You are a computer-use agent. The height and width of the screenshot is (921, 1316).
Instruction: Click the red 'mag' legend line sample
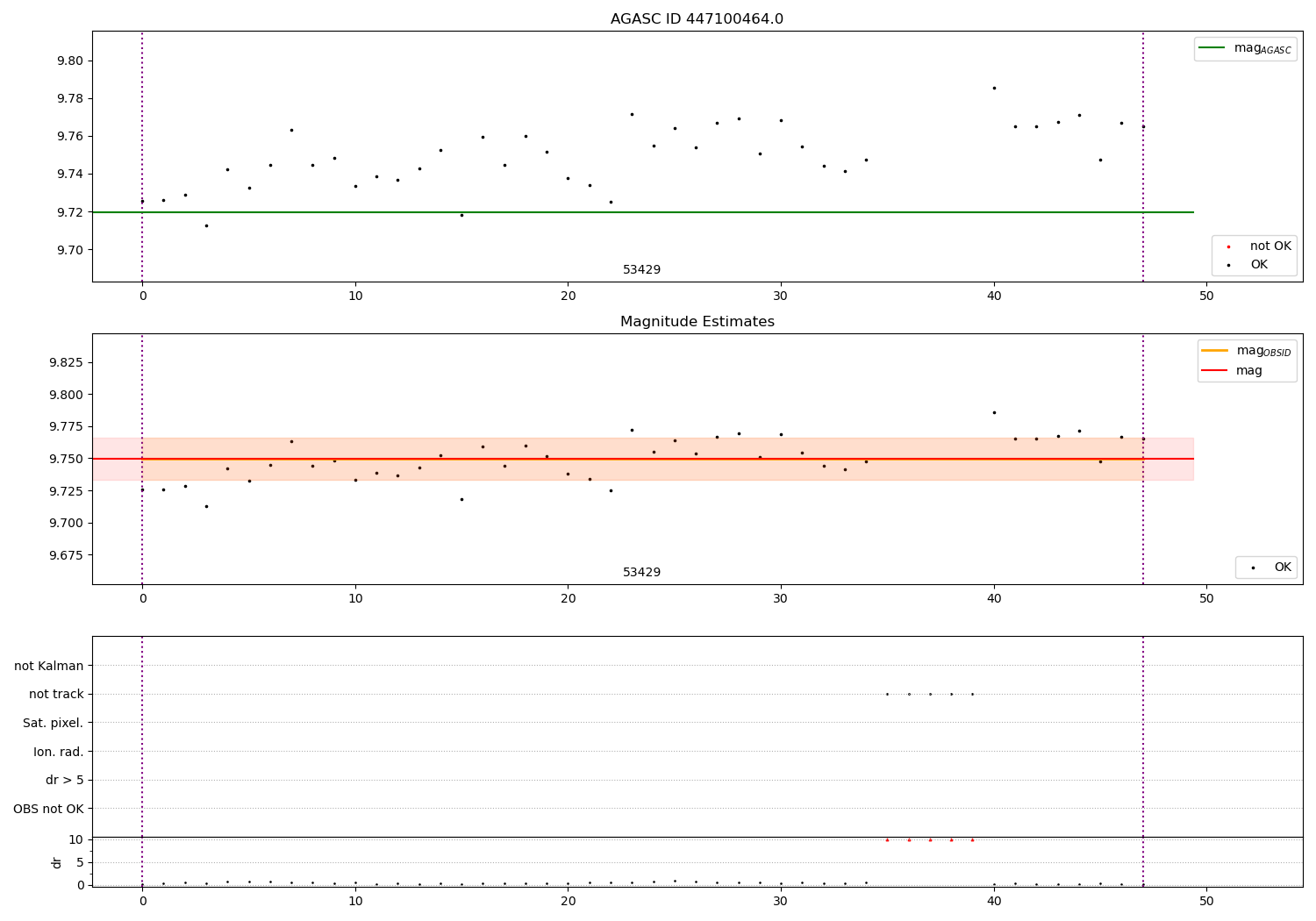[1215, 371]
